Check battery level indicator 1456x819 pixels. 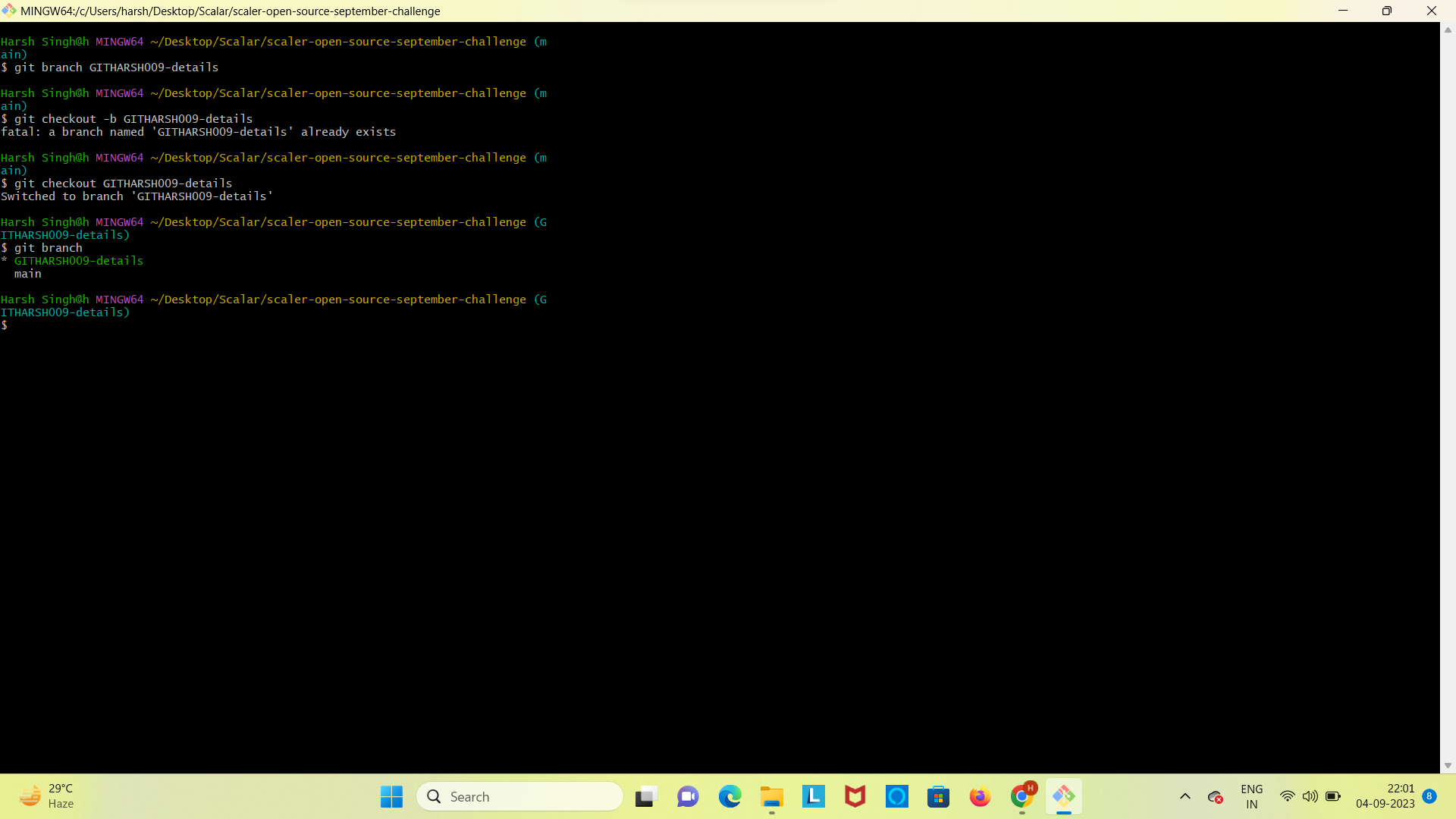click(x=1332, y=796)
